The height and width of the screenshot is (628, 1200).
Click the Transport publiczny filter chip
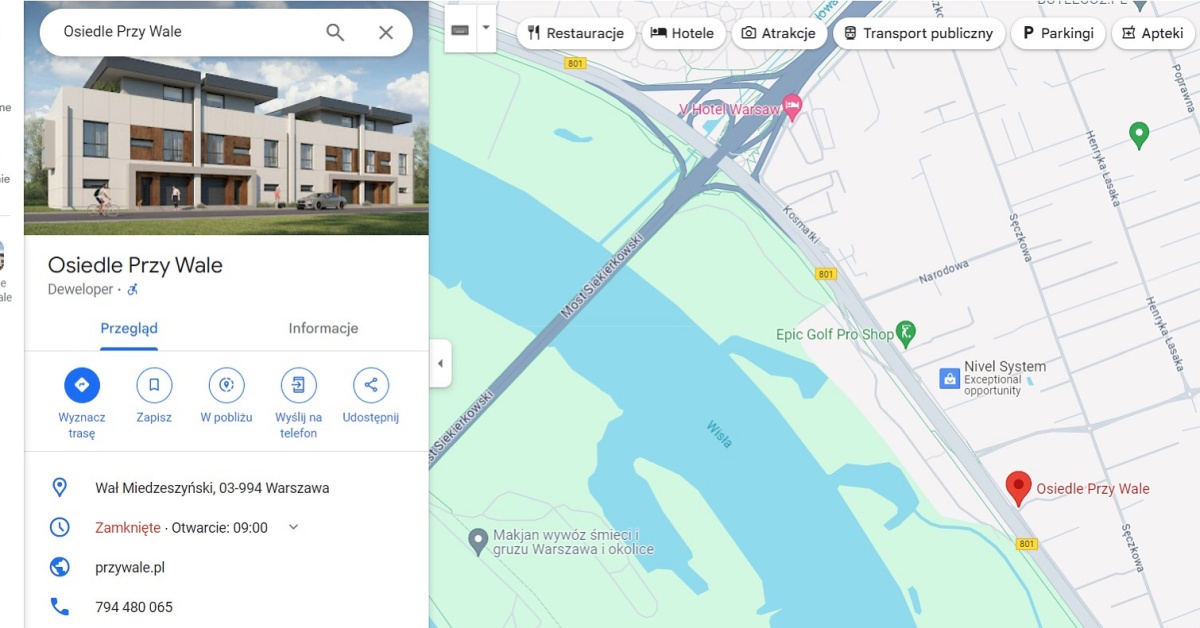[x=918, y=33]
